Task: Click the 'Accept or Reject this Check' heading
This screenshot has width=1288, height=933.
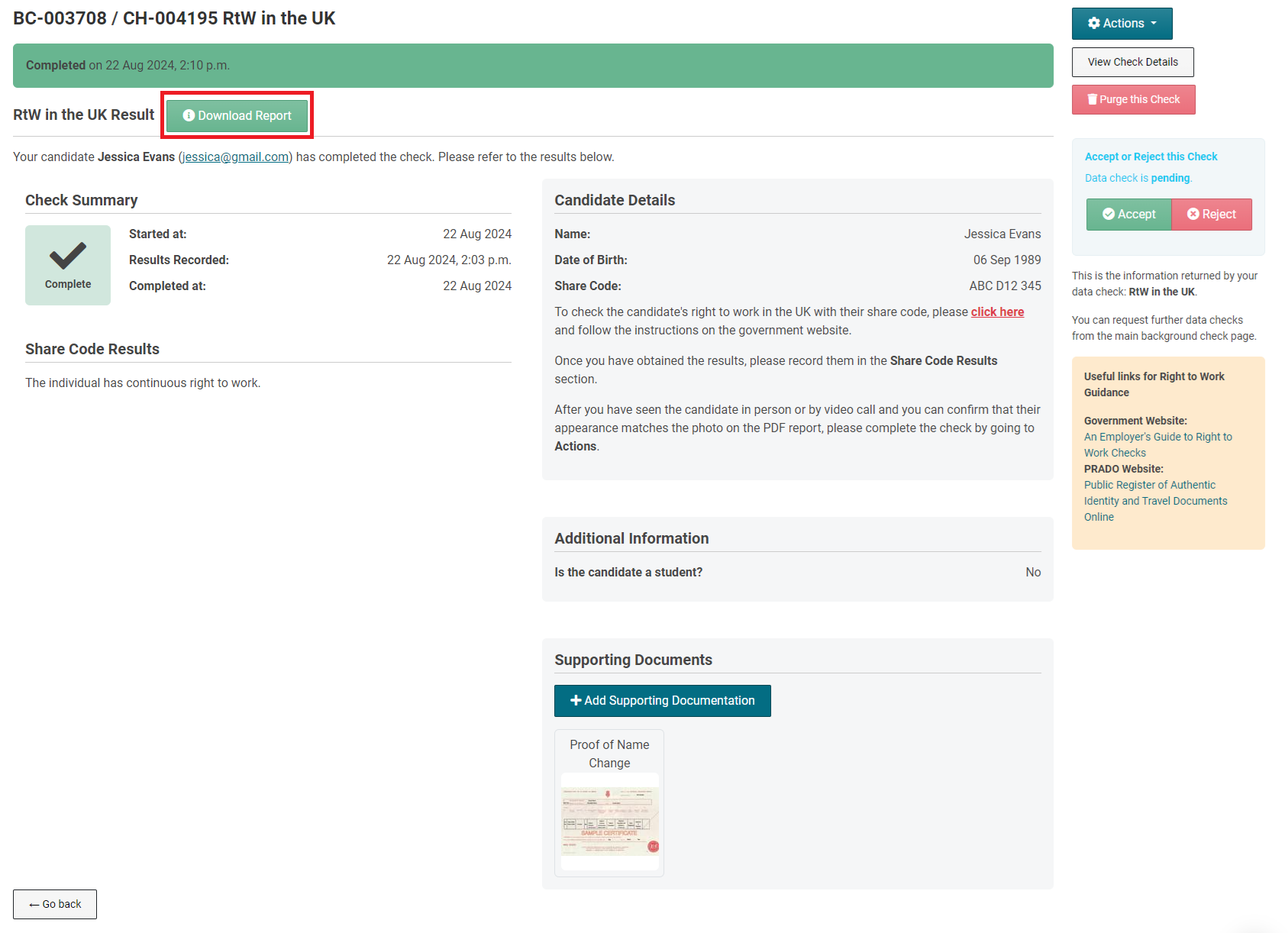Action: (1151, 157)
